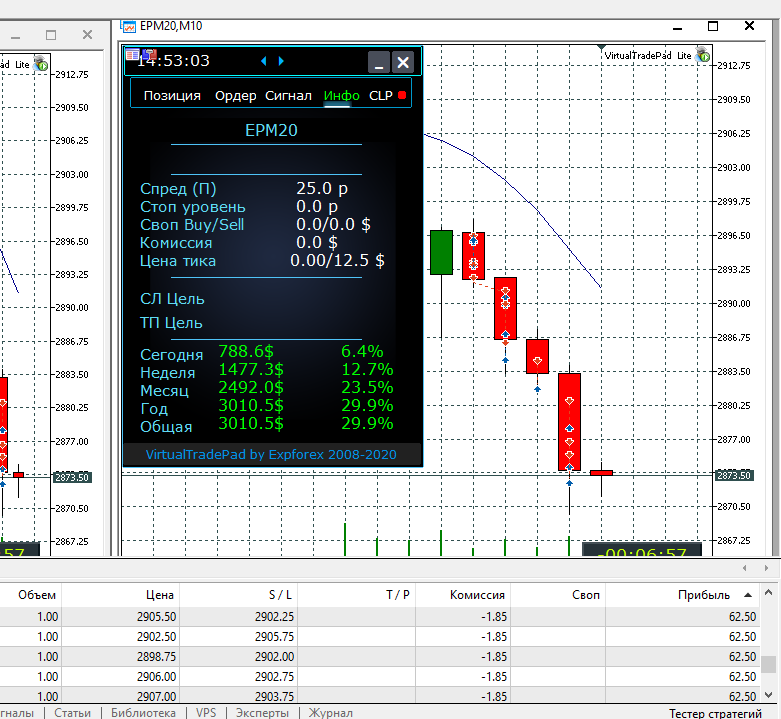The height and width of the screenshot is (719, 781).
Task: Click the Цена тика value 0.00/12.5 $
Action: point(337,260)
